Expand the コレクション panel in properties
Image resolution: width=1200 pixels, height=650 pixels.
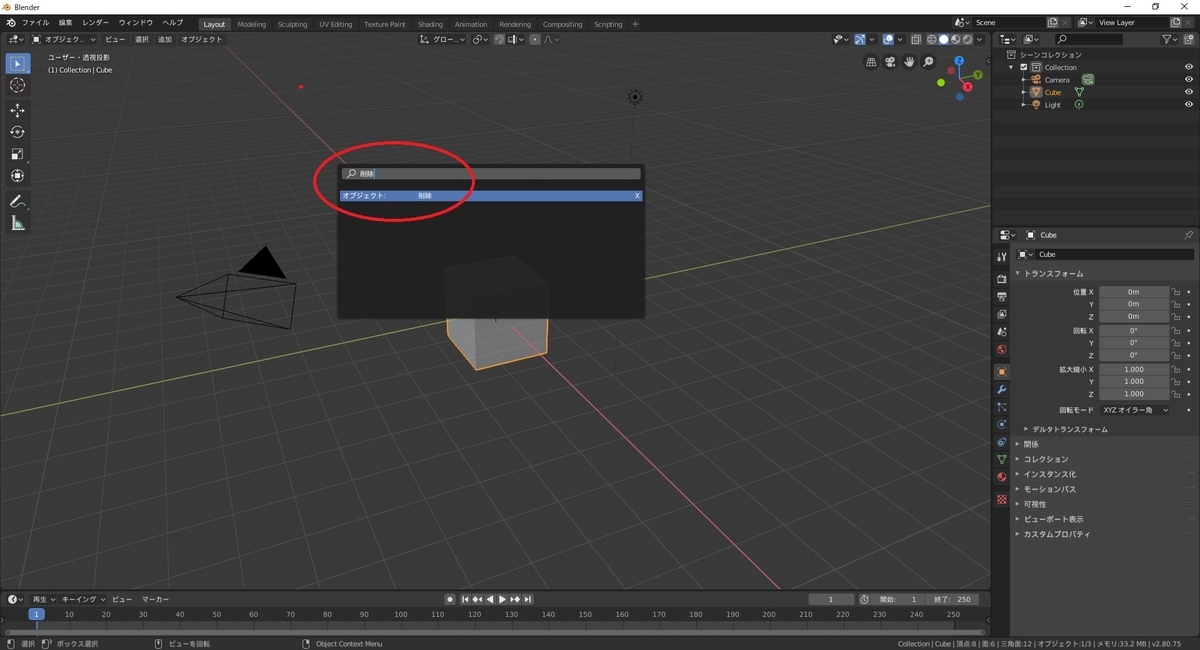click(1045, 459)
